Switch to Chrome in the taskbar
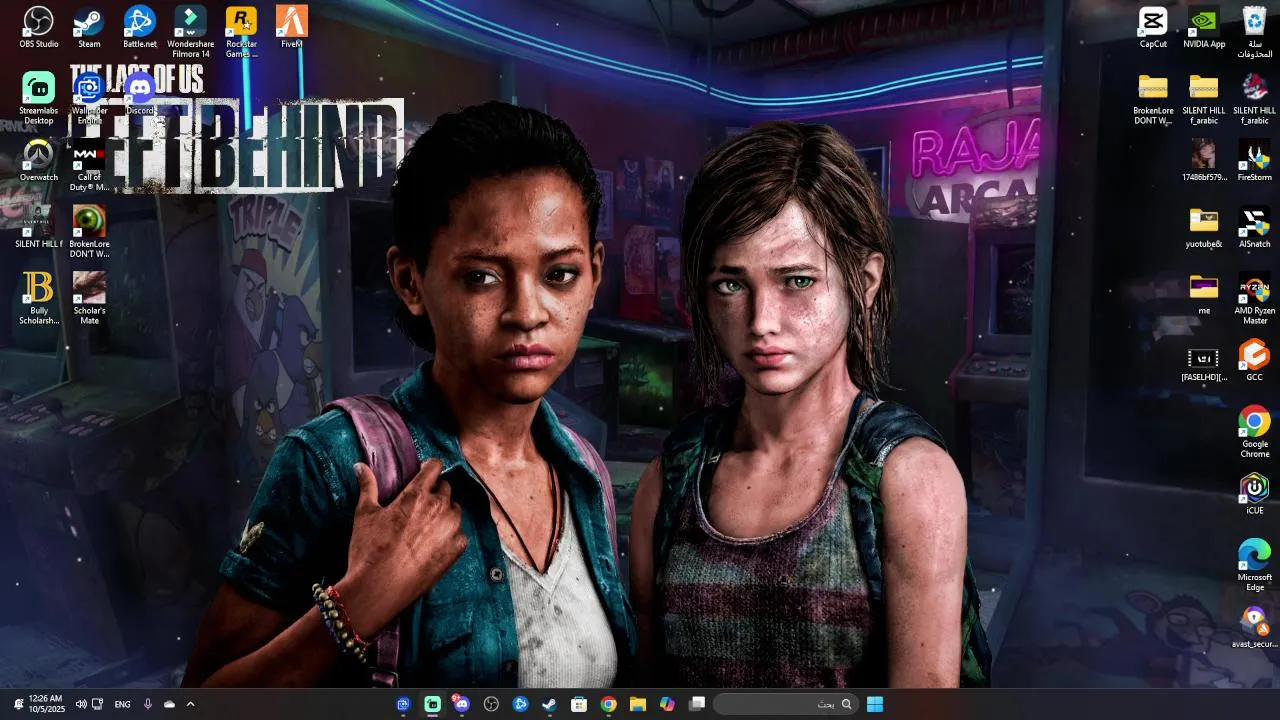This screenshot has width=1280, height=720. (608, 704)
